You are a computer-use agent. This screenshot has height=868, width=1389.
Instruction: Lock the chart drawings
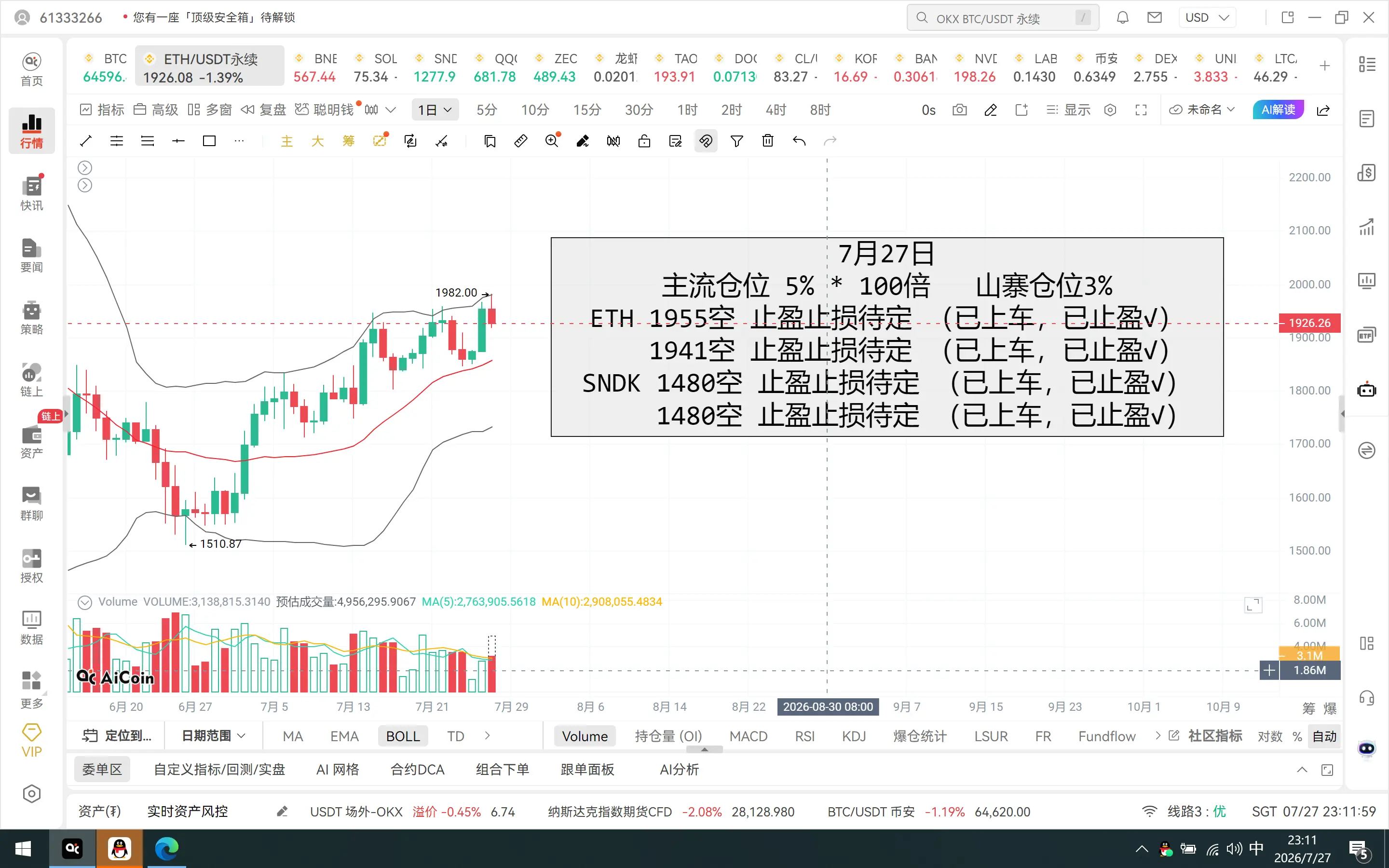[x=644, y=141]
